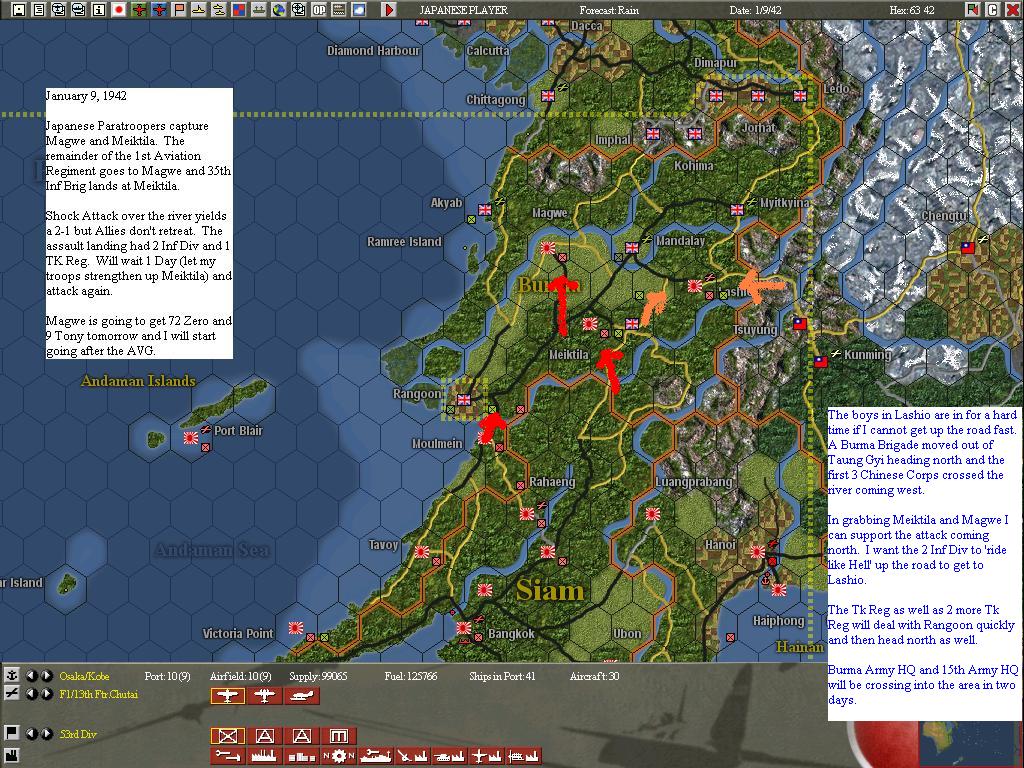Open the document list icon beside the disk

tap(39, 10)
